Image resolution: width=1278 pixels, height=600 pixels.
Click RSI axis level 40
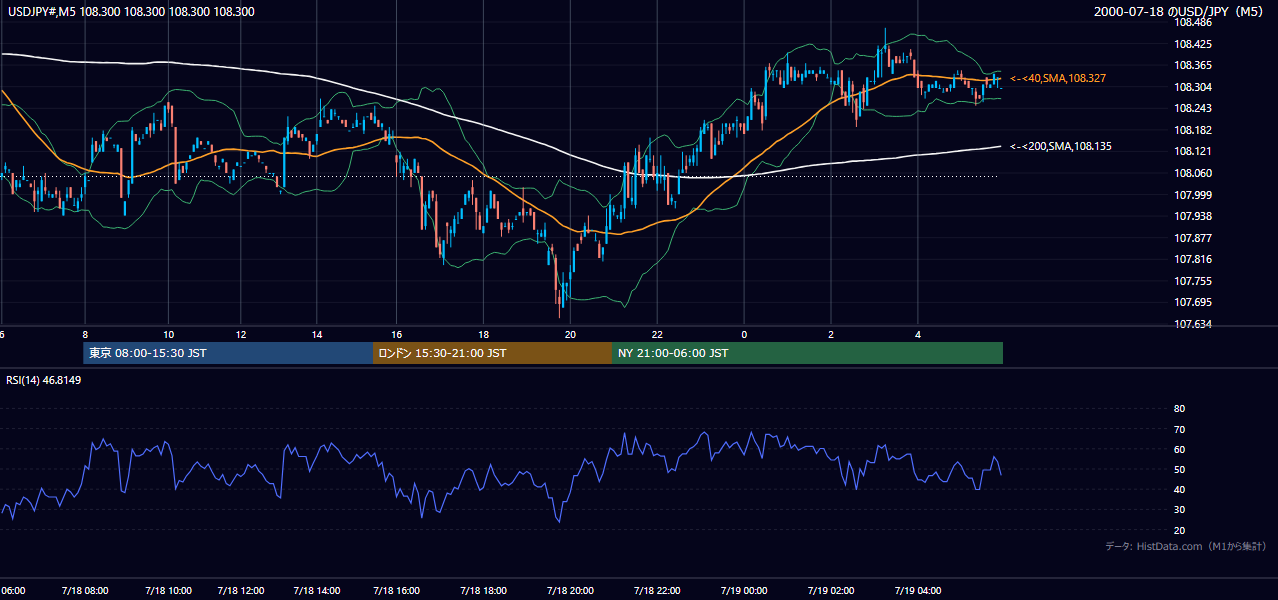1179,489
